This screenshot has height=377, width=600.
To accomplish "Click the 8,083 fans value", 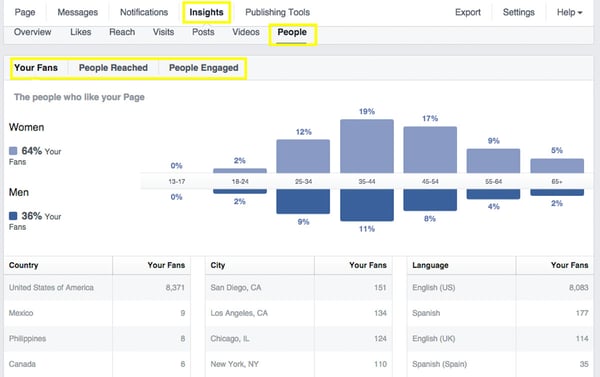I will click(x=579, y=287).
